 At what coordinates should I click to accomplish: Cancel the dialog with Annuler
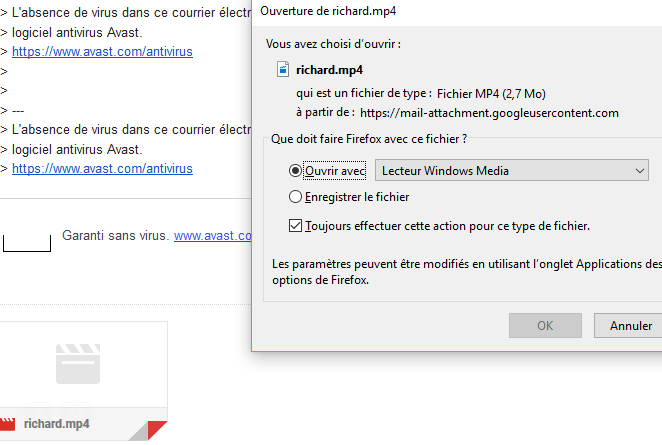[630, 325]
